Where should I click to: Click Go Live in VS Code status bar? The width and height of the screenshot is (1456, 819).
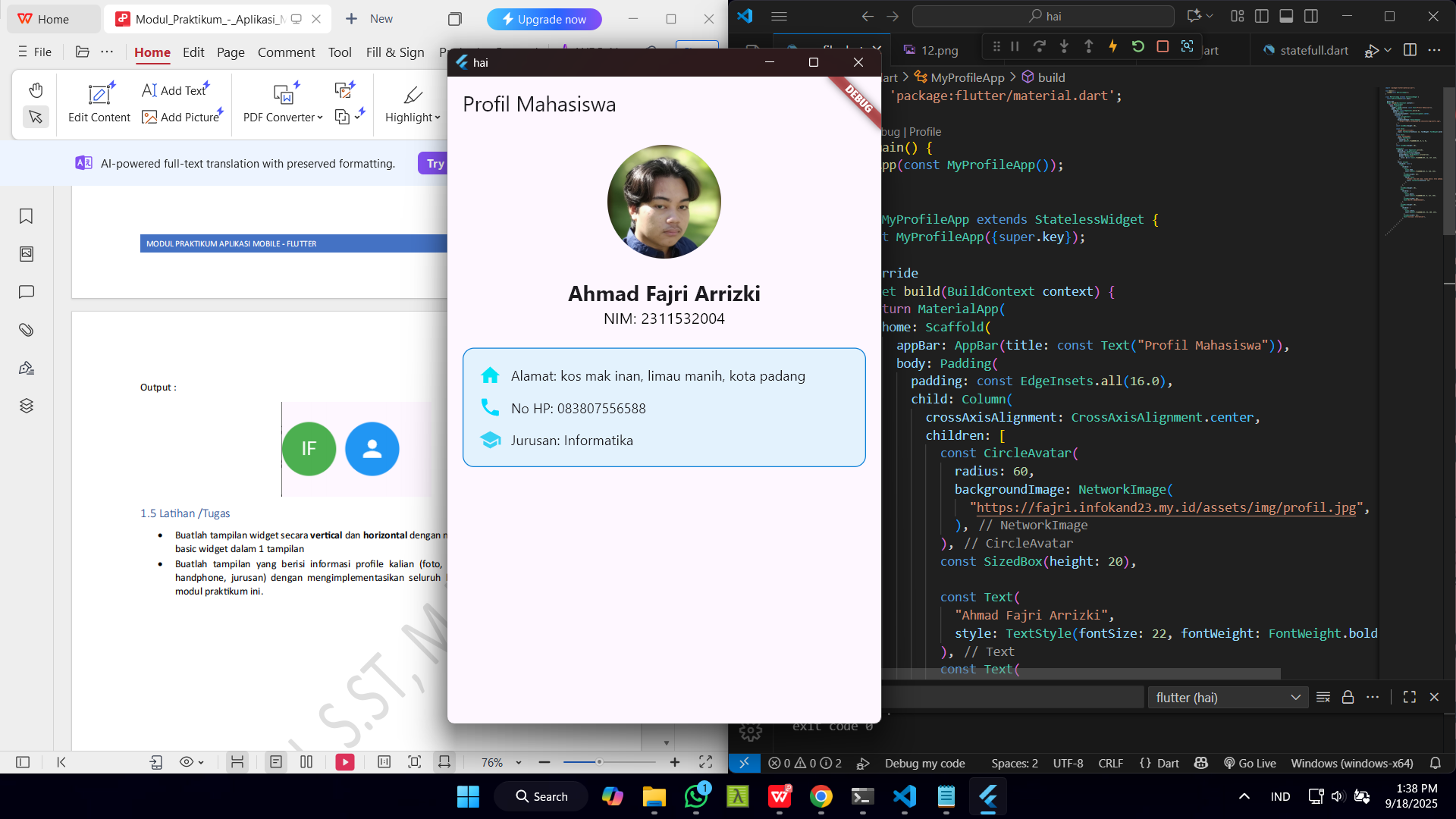tap(1250, 764)
